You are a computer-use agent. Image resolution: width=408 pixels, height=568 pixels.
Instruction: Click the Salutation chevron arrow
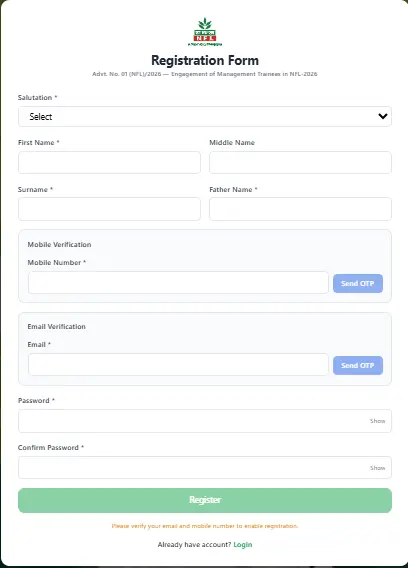pyautogui.click(x=383, y=116)
